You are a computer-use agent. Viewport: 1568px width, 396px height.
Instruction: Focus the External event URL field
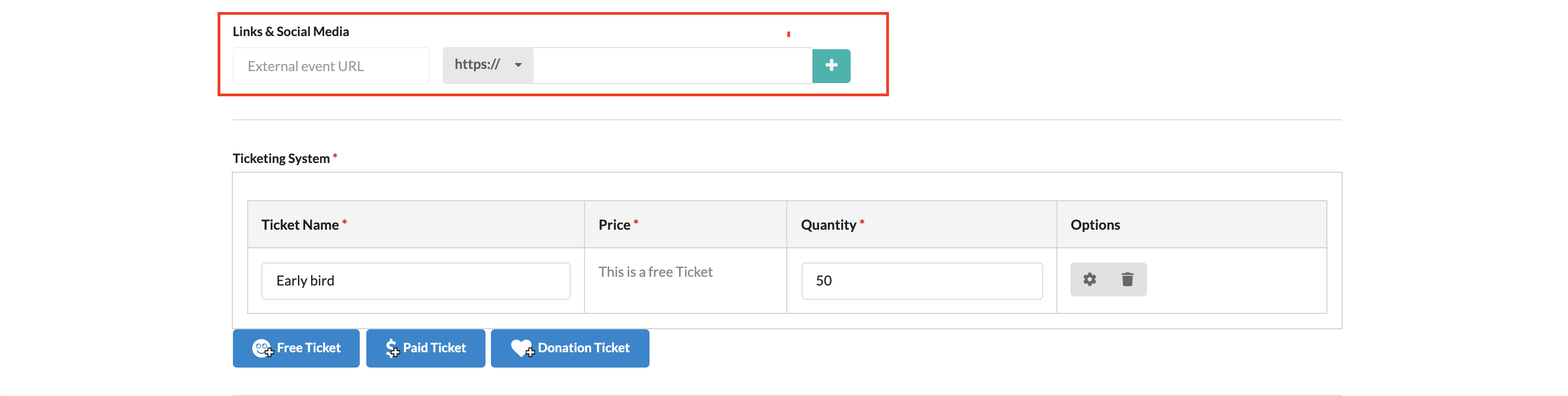[x=331, y=66]
